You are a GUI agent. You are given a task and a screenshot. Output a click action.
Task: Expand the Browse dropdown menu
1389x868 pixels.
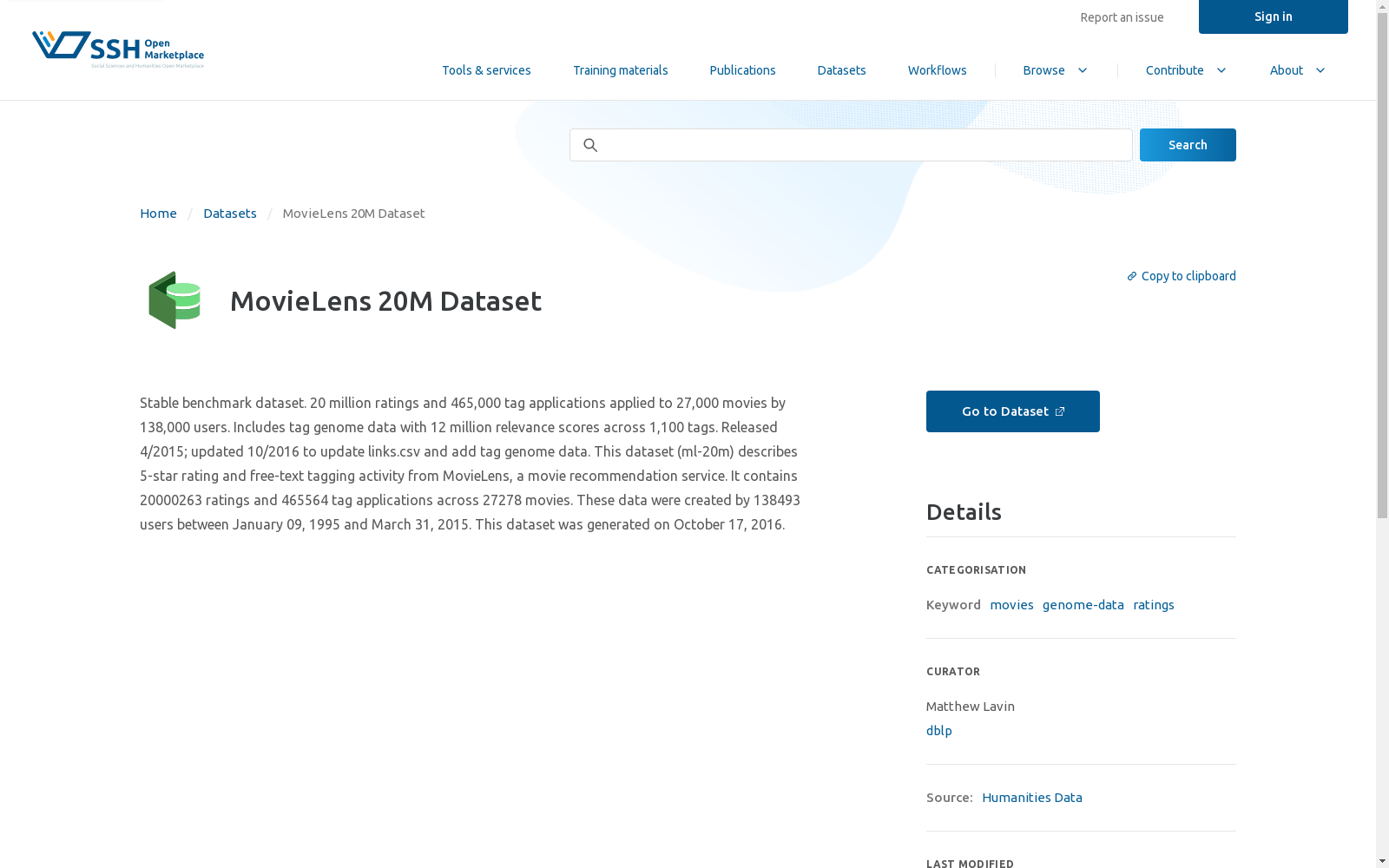1056,70
